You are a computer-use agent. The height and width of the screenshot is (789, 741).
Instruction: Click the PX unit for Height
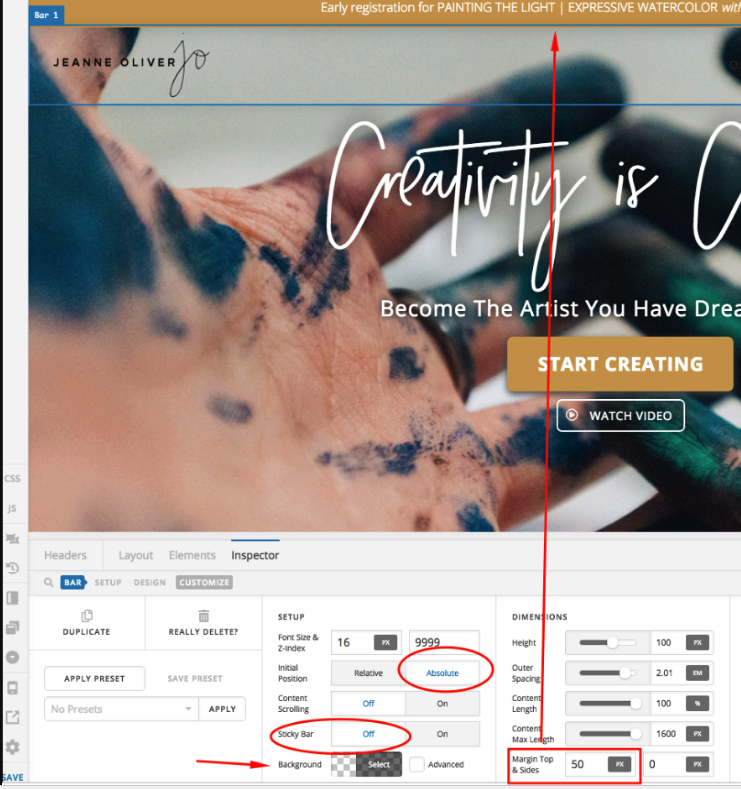(697, 643)
